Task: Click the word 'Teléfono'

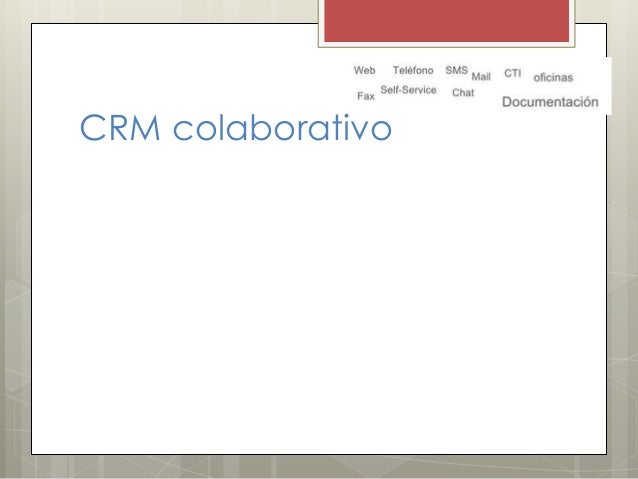Action: pos(413,70)
